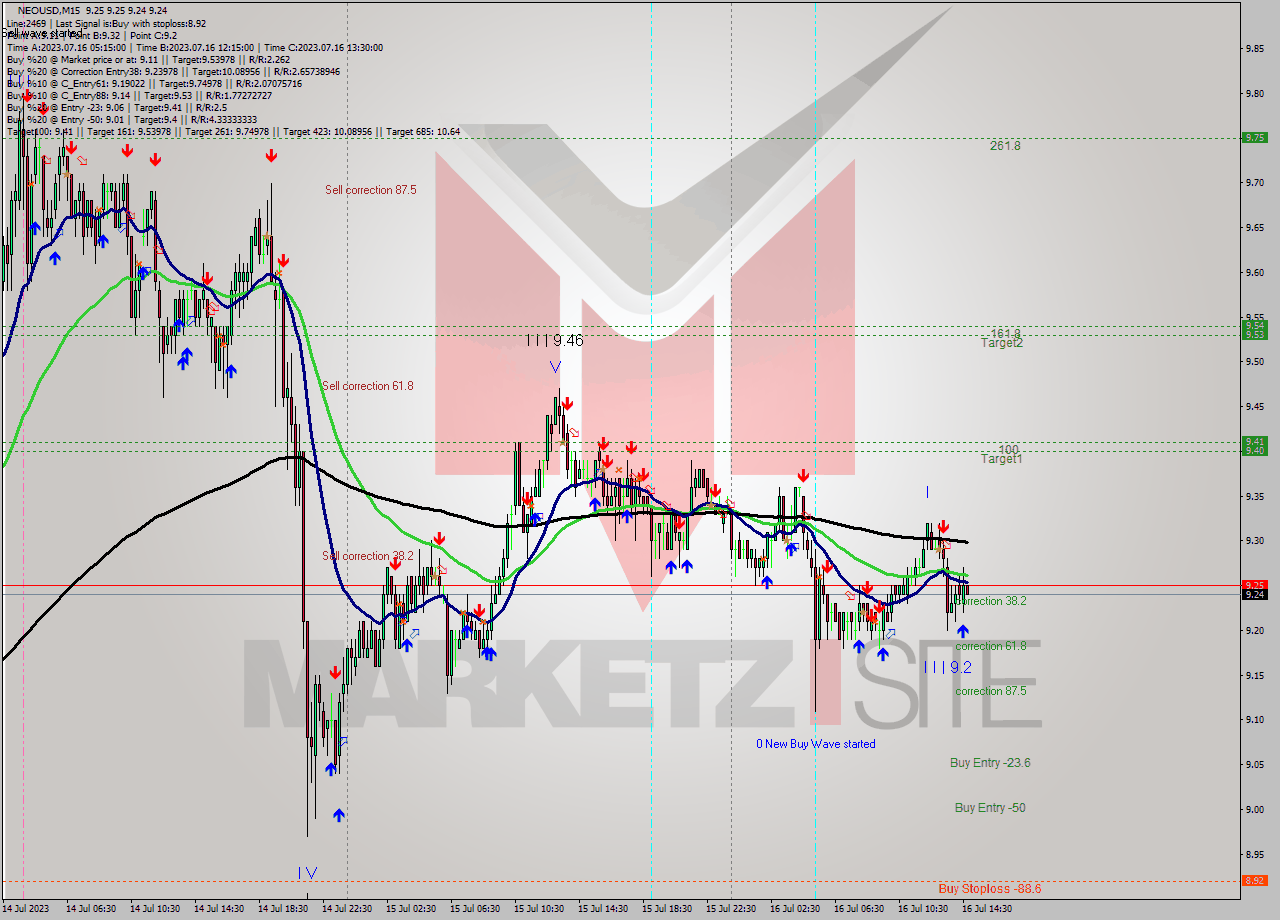This screenshot has height=920, width=1280.
Task: Click the 'NEOUSD,M15' symbol title
Action: tap(49, 9)
